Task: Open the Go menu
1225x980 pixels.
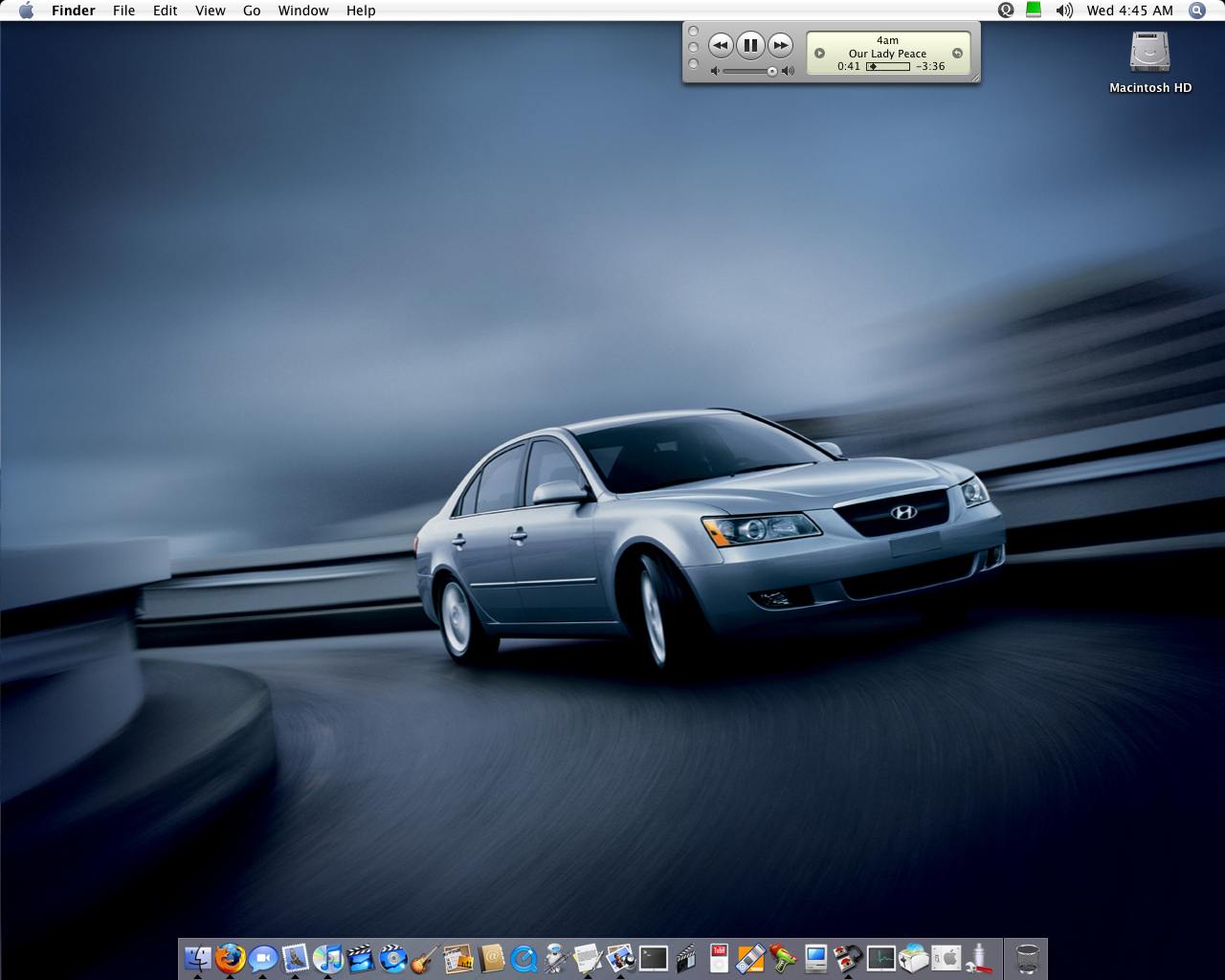Action: pyautogui.click(x=252, y=11)
